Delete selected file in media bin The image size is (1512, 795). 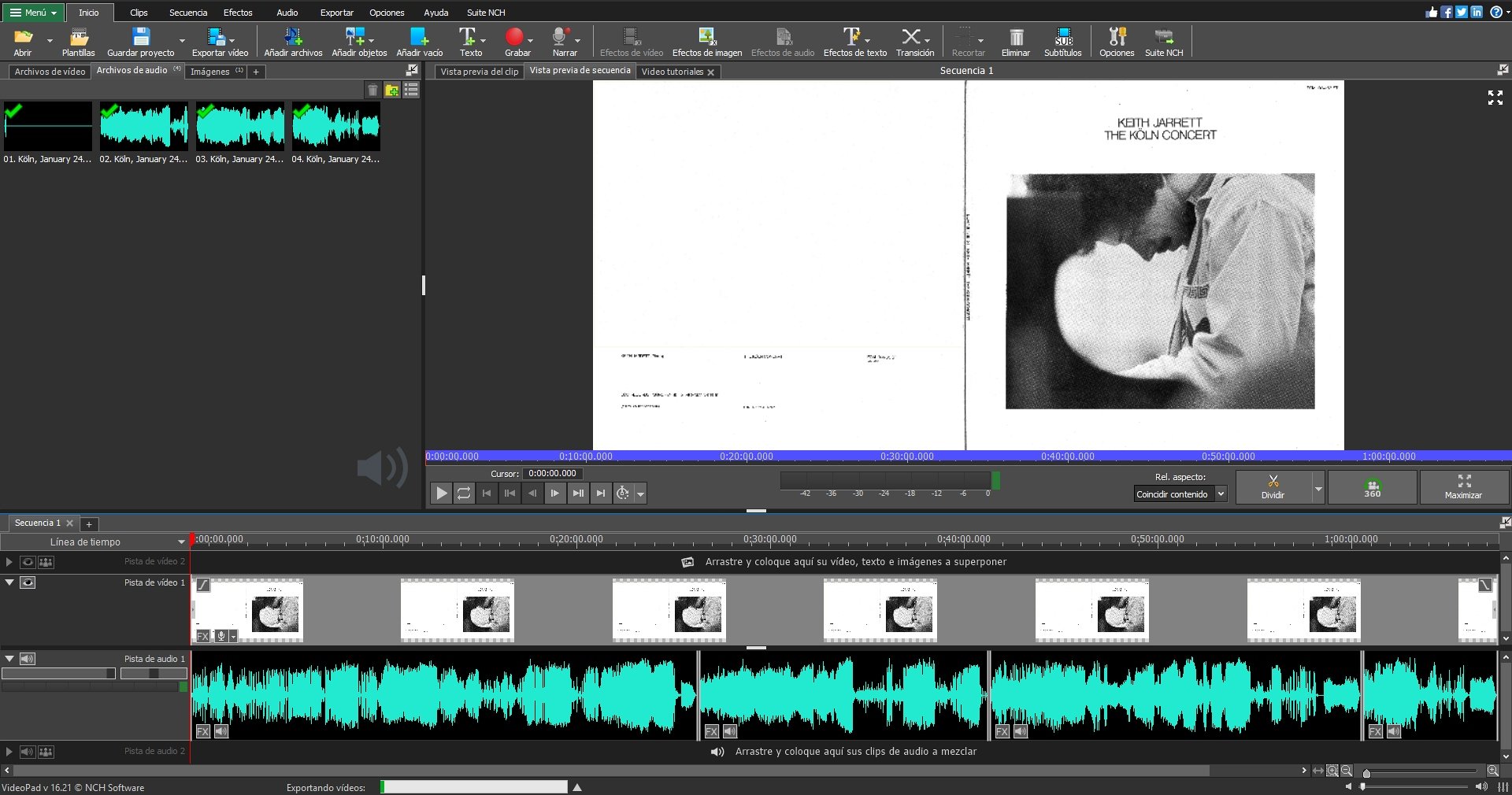click(373, 91)
